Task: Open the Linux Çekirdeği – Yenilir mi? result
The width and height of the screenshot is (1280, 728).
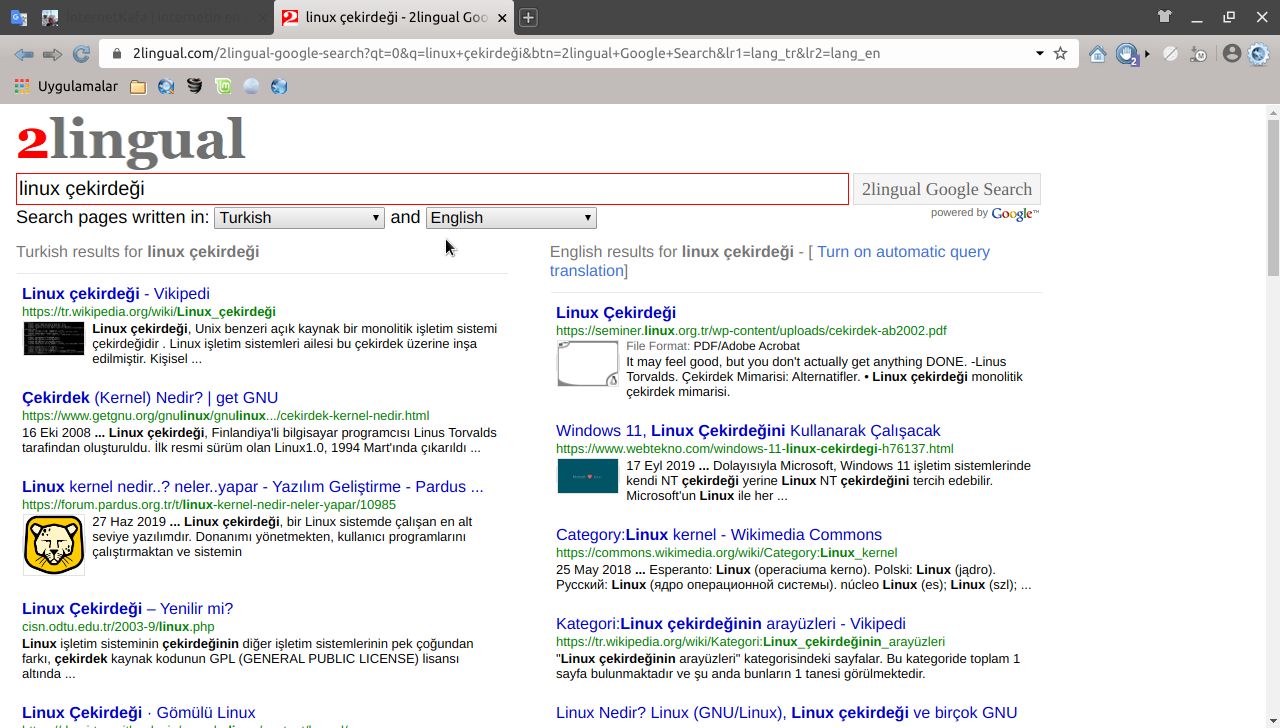Action: tap(127, 608)
